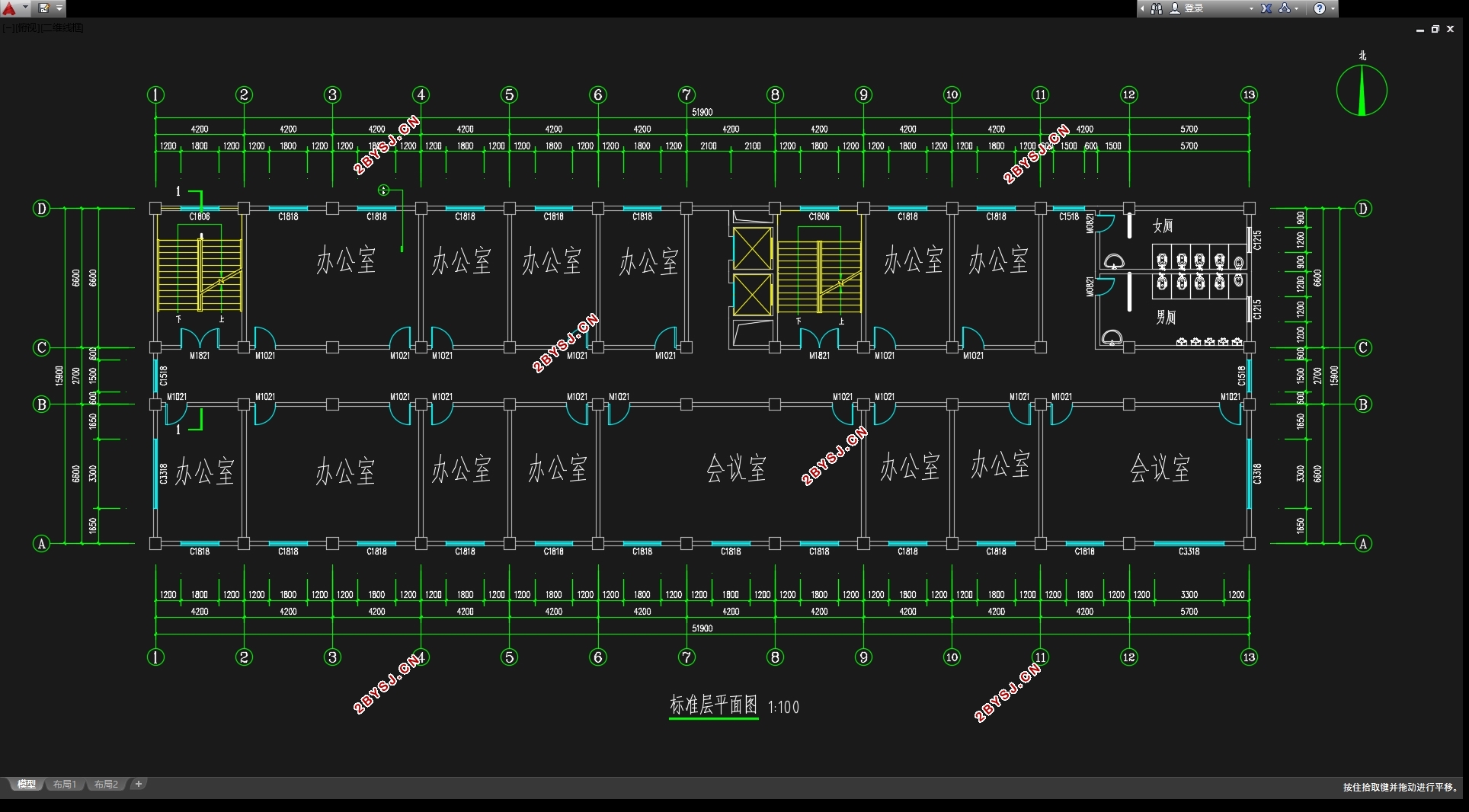Switch to the 模型 model tab
This screenshot has width=1469, height=812.
coord(27,784)
